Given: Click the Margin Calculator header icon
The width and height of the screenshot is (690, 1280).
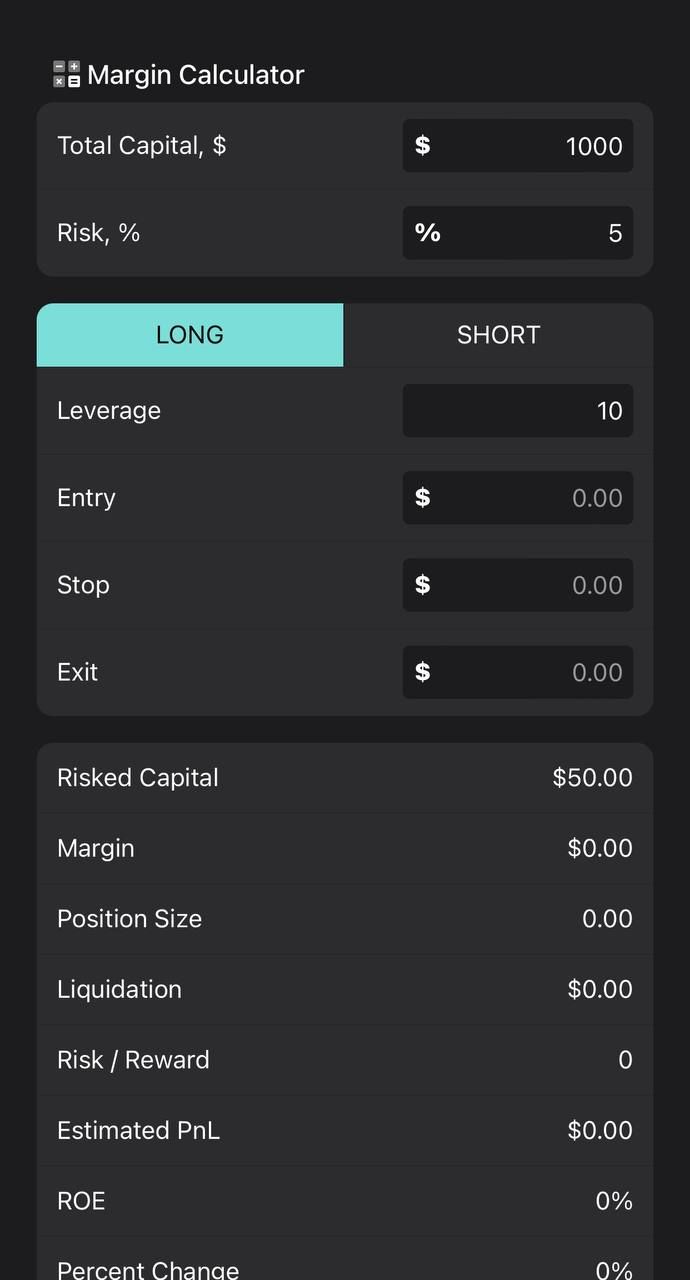Looking at the screenshot, I should click(x=65, y=74).
